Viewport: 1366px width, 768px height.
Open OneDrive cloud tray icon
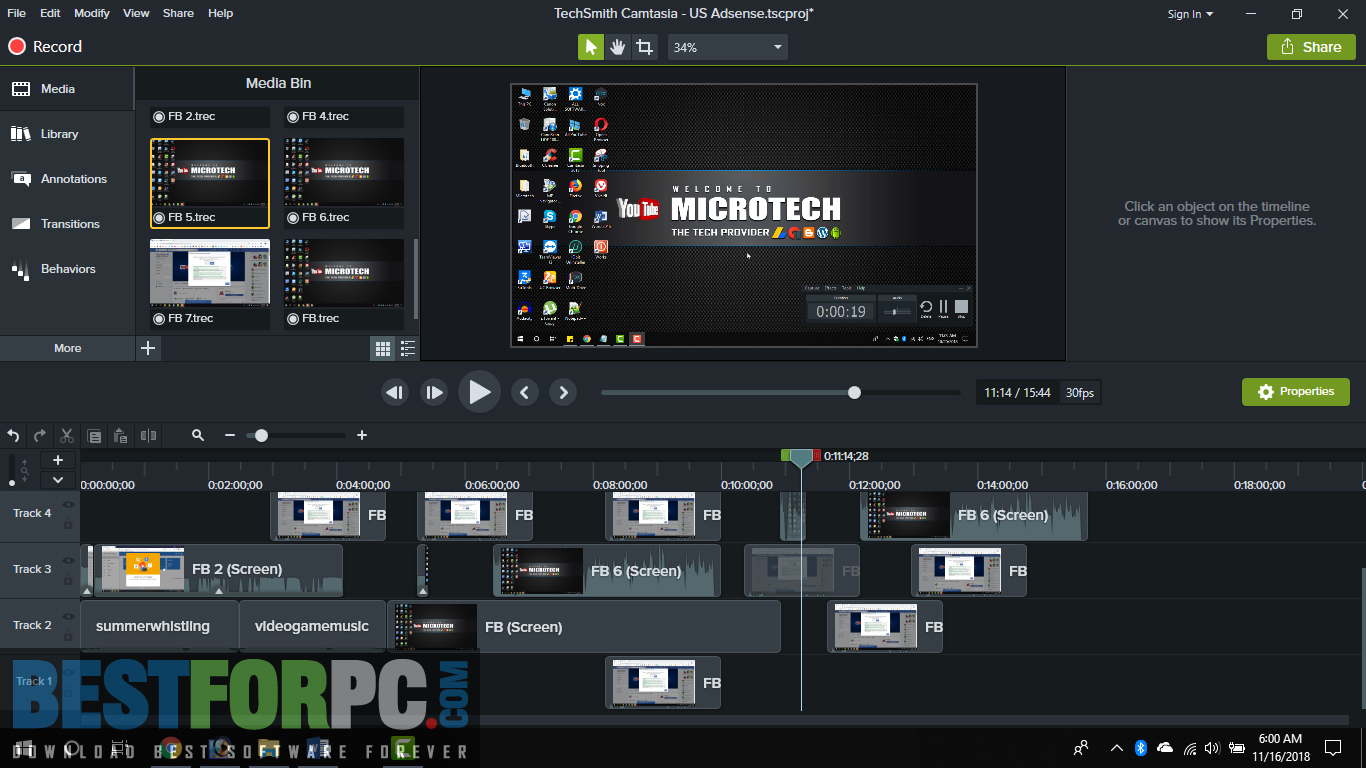pyautogui.click(x=1165, y=747)
